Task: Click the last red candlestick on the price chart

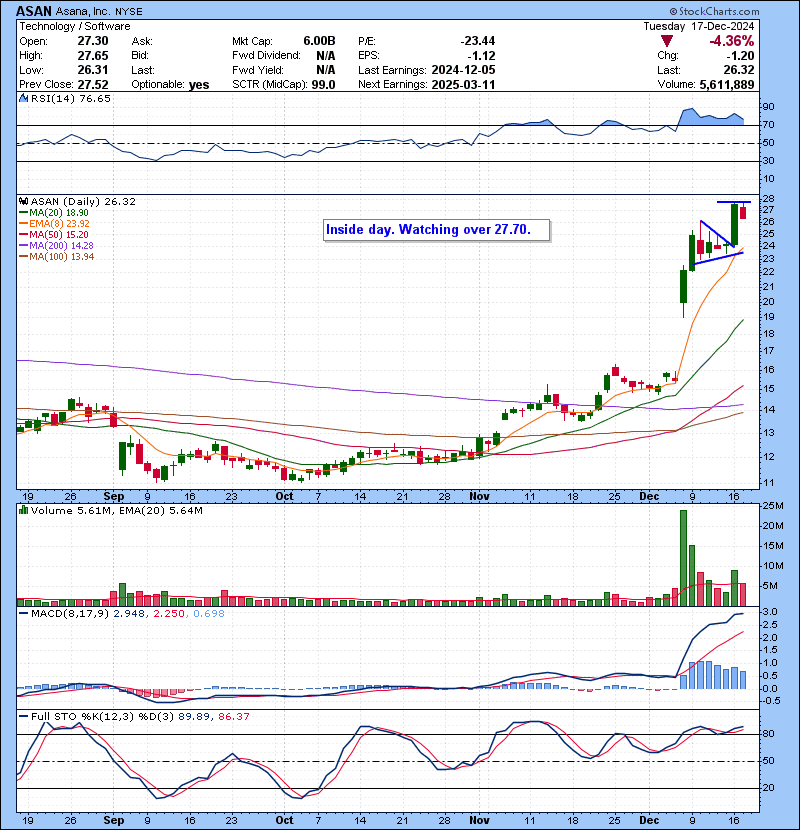Action: pyautogui.click(x=743, y=212)
